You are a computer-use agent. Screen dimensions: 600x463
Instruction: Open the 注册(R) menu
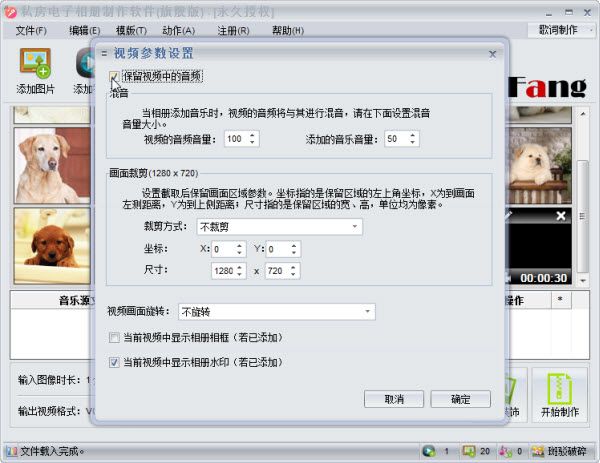pyautogui.click(x=233, y=30)
